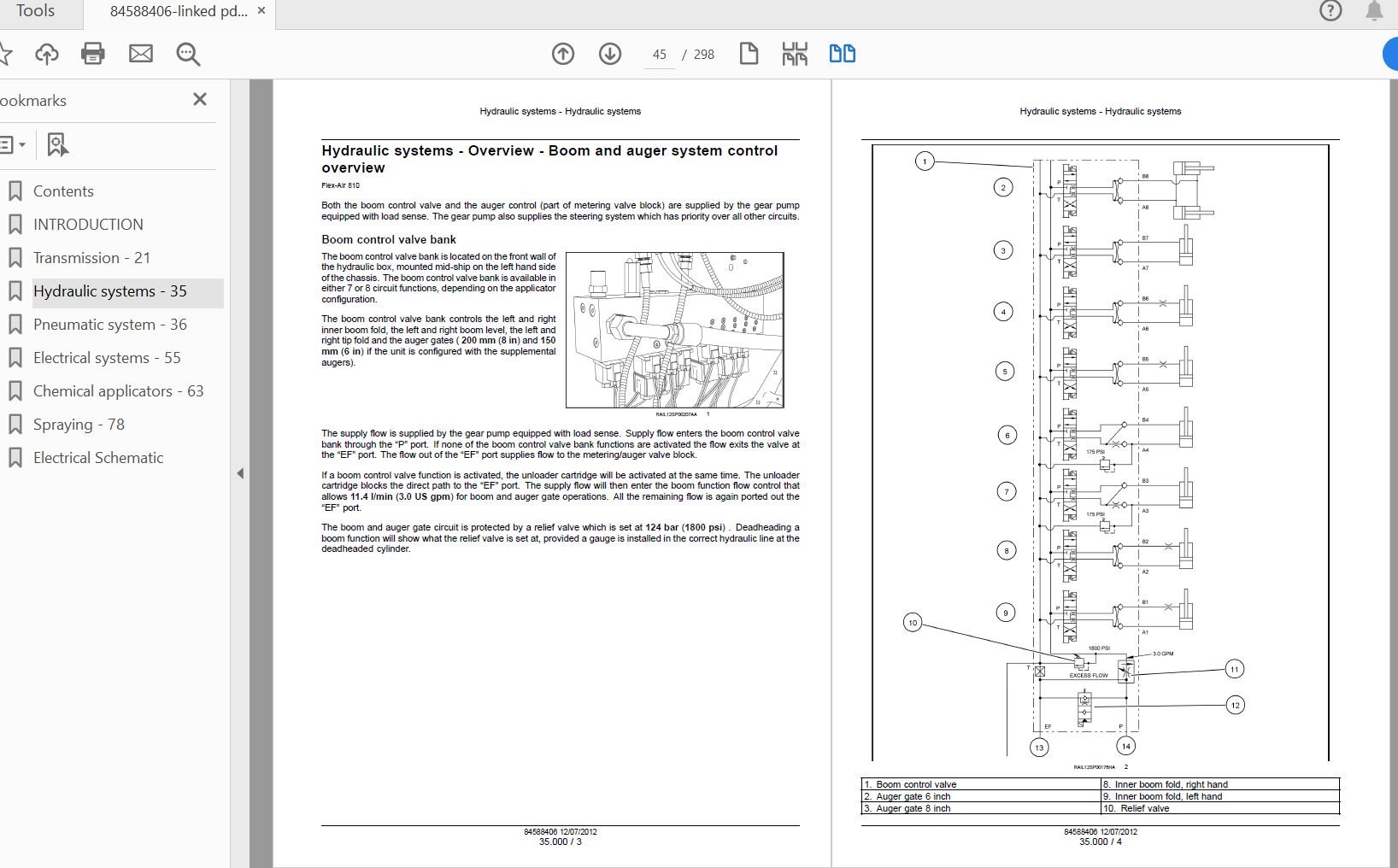Select the single page view icon

pyautogui.click(x=749, y=54)
